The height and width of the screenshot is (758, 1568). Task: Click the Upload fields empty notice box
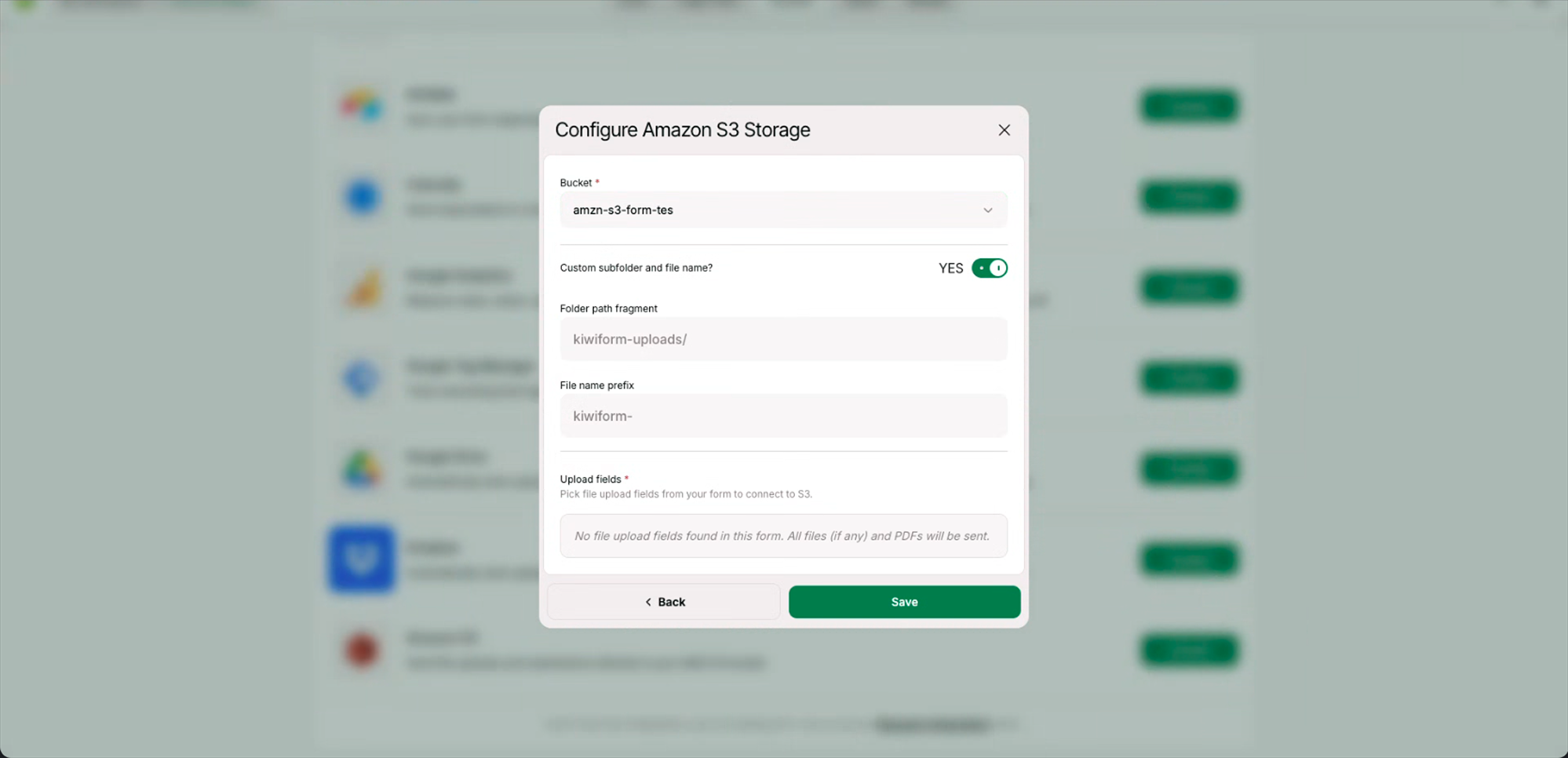tap(783, 536)
